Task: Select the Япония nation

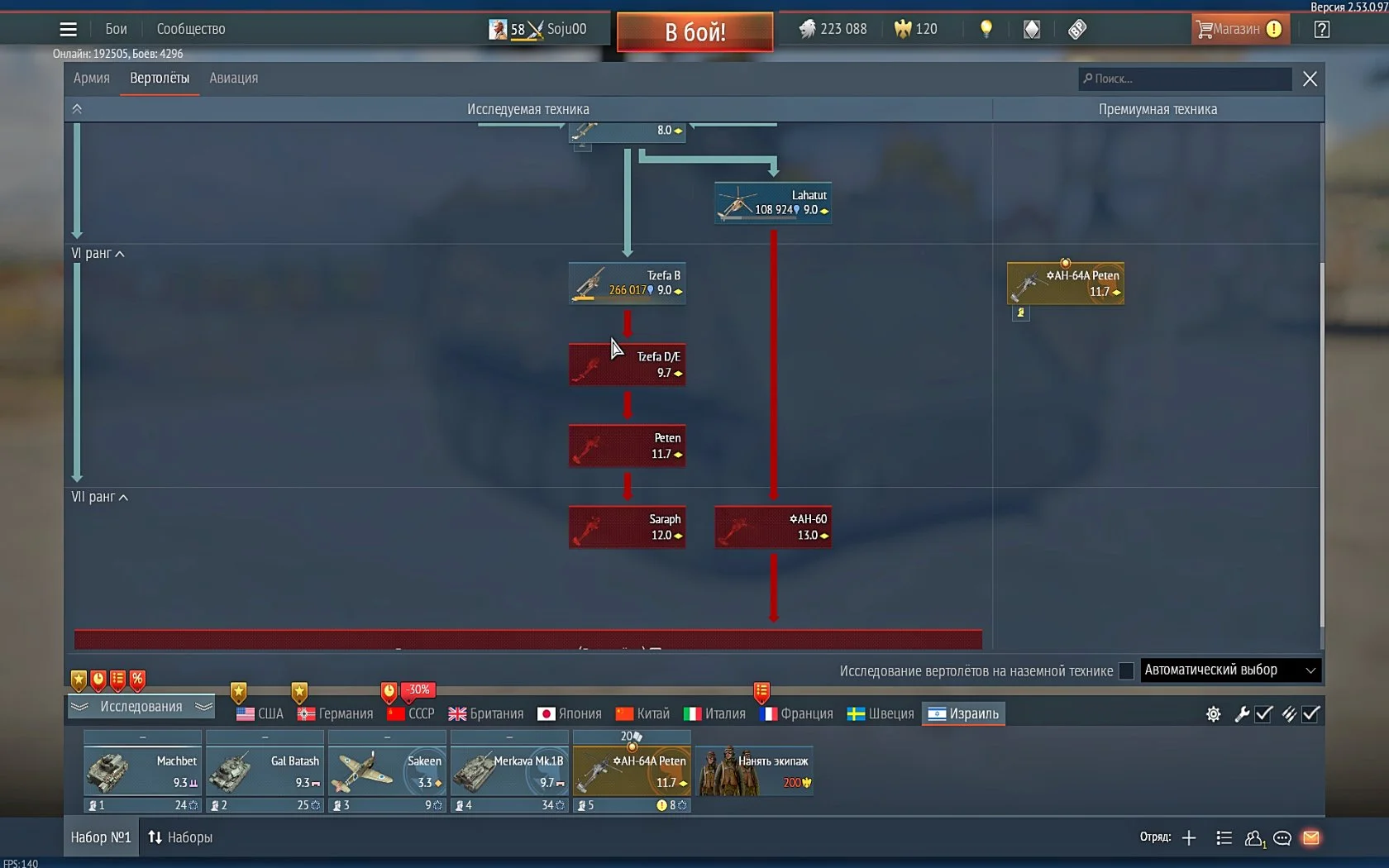Action: click(x=570, y=713)
